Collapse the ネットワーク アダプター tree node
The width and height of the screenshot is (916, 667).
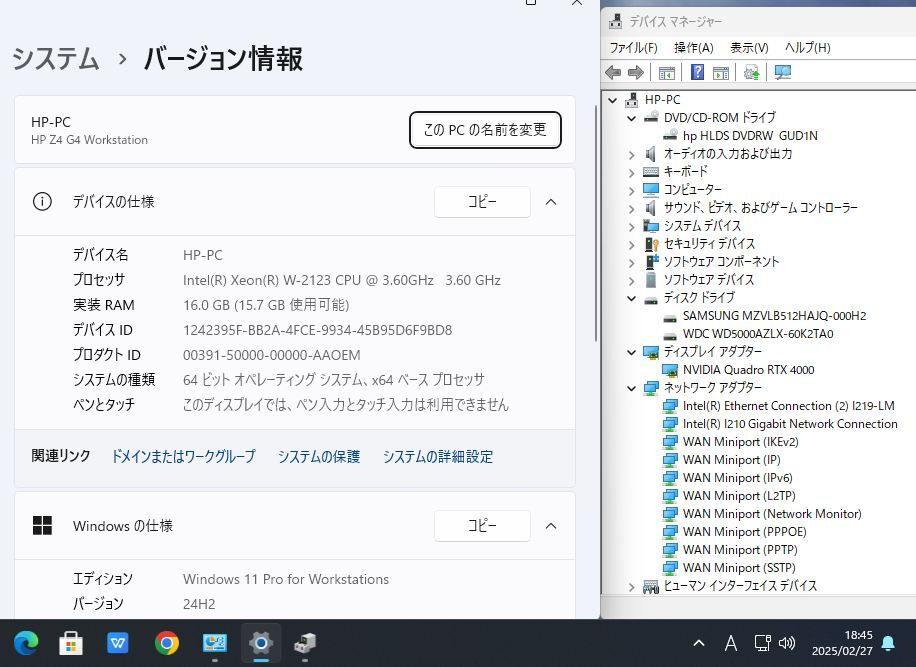click(631, 388)
